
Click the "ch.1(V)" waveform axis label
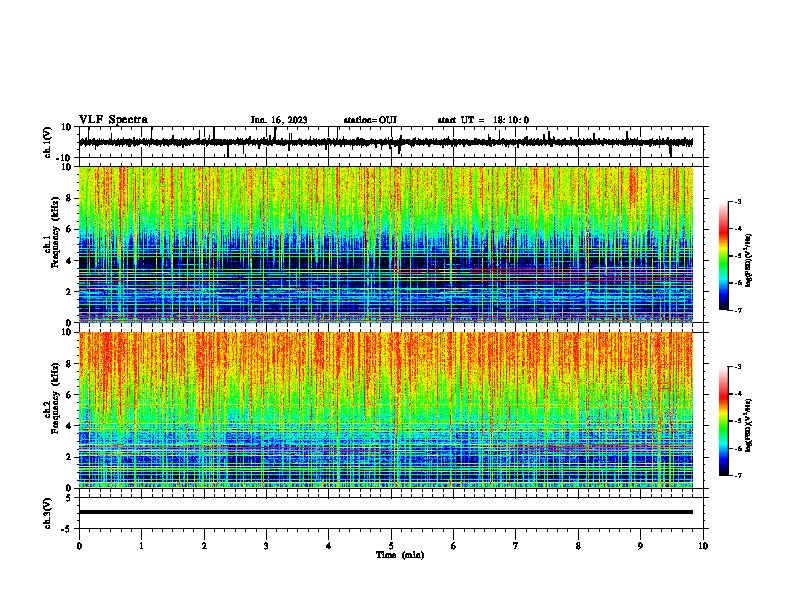click(x=48, y=142)
